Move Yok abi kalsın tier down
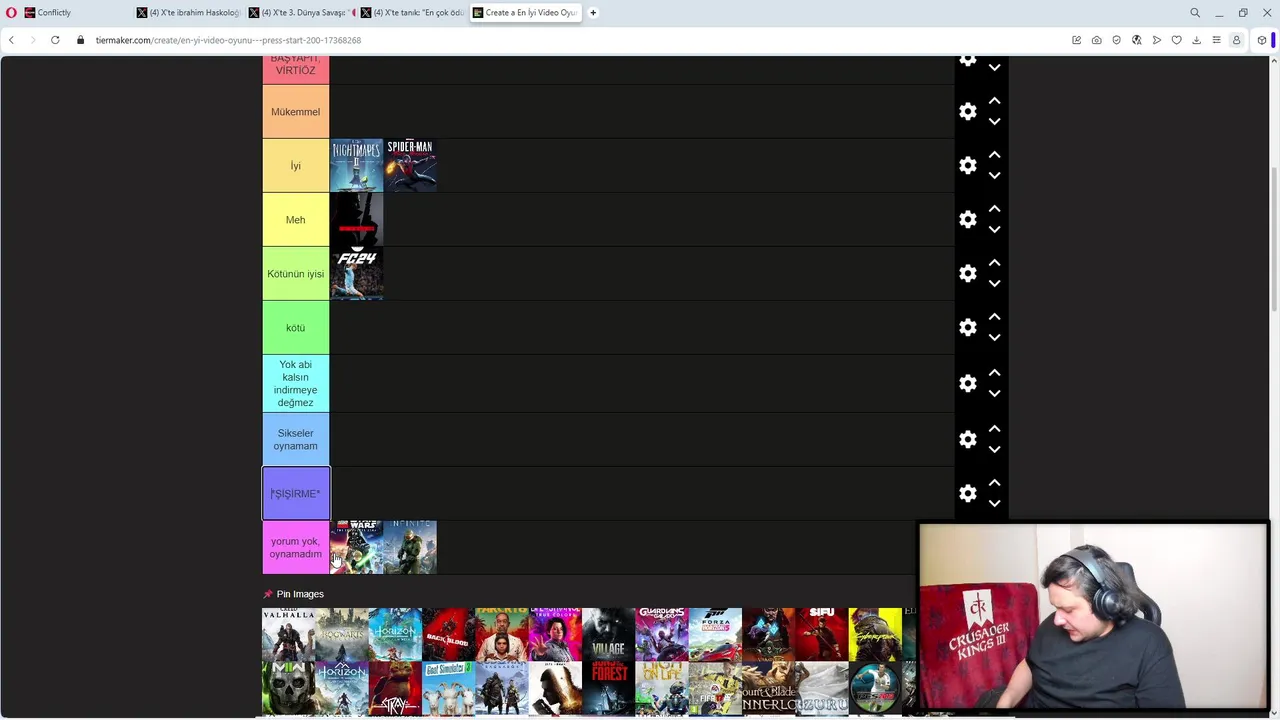1280x720 pixels. [x=994, y=394]
